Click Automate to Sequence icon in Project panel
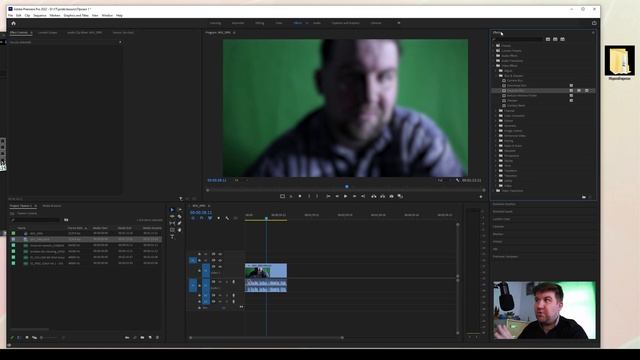Image resolution: width=640 pixels, height=360 pixels. point(127,338)
